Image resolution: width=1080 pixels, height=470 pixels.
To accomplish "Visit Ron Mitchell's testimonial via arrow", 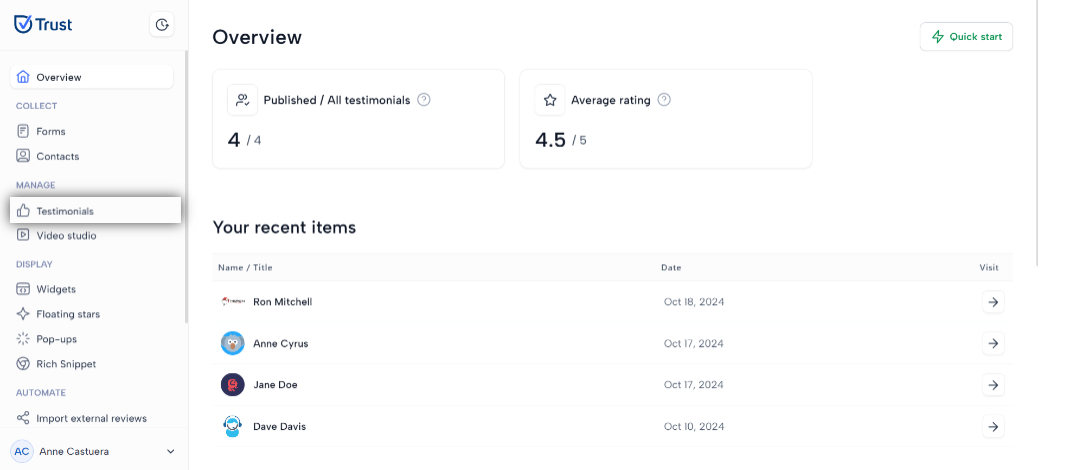I will click(993, 302).
